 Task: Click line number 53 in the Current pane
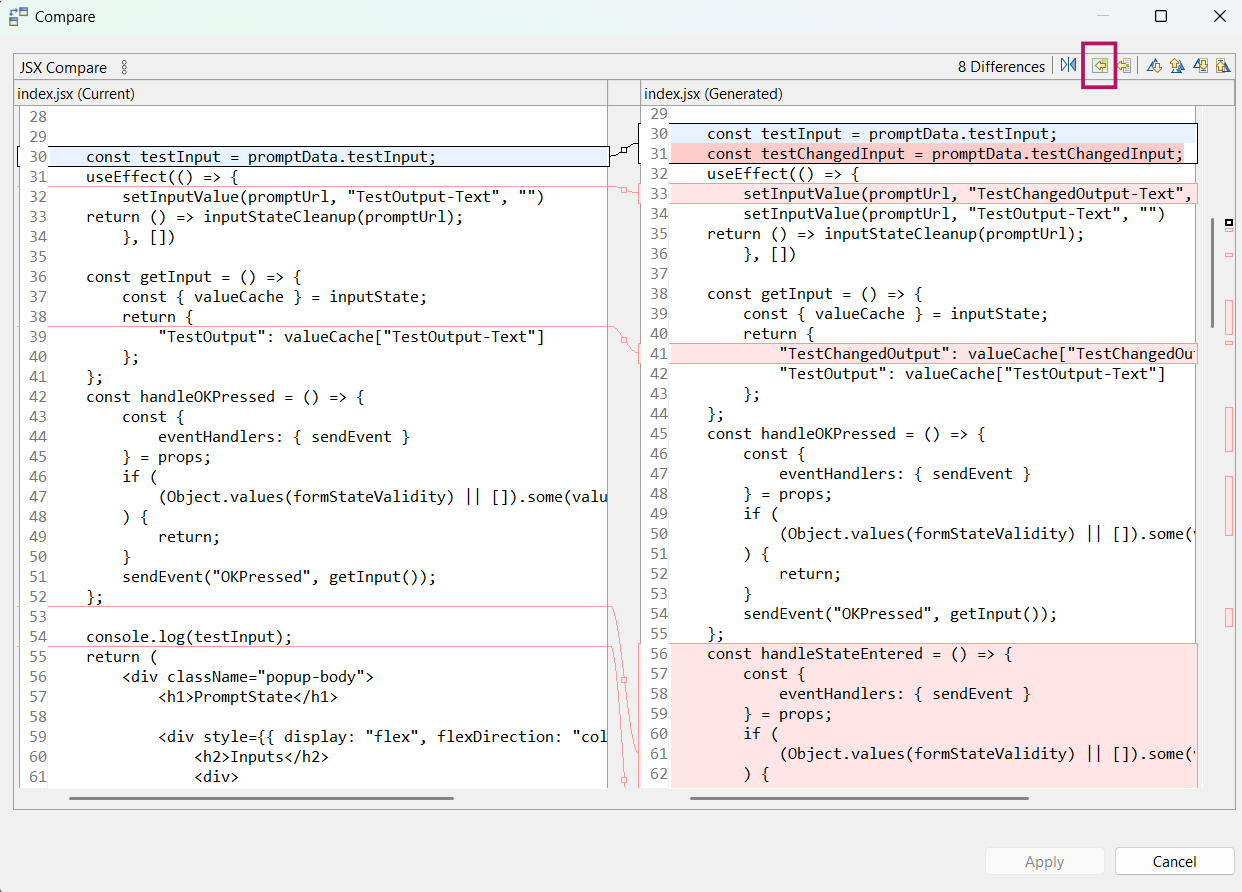click(x=38, y=616)
